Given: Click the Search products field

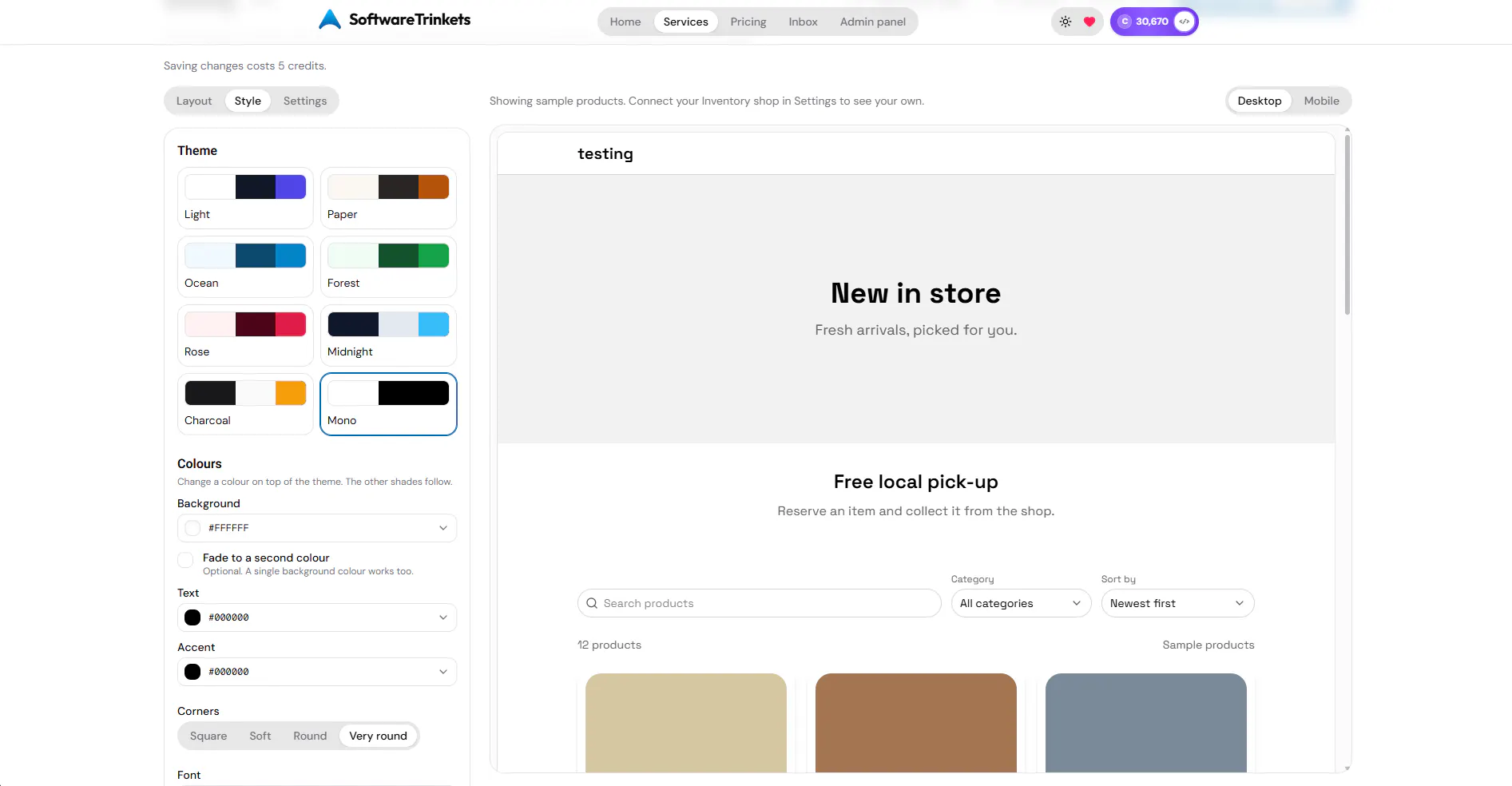Looking at the screenshot, I should (x=759, y=603).
